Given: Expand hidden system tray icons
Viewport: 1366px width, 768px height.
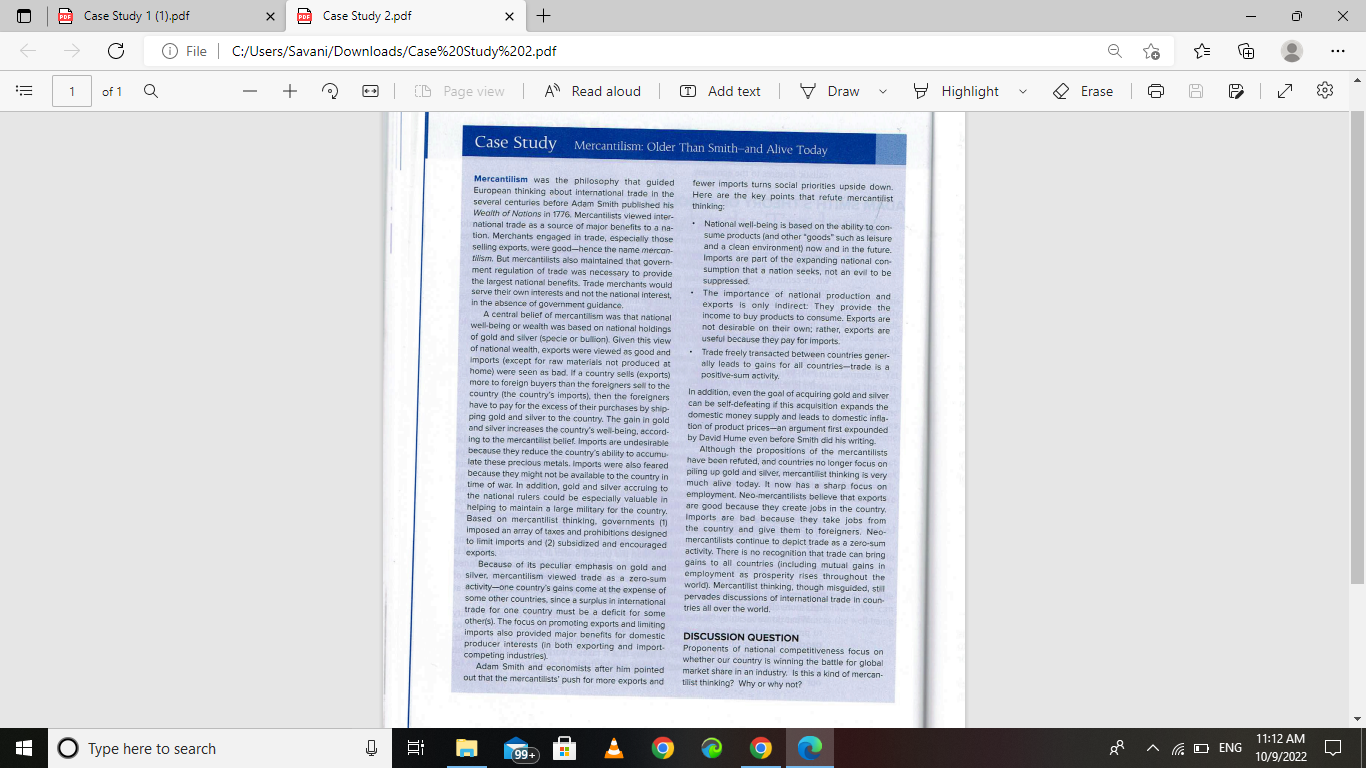Looking at the screenshot, I should click(1152, 748).
